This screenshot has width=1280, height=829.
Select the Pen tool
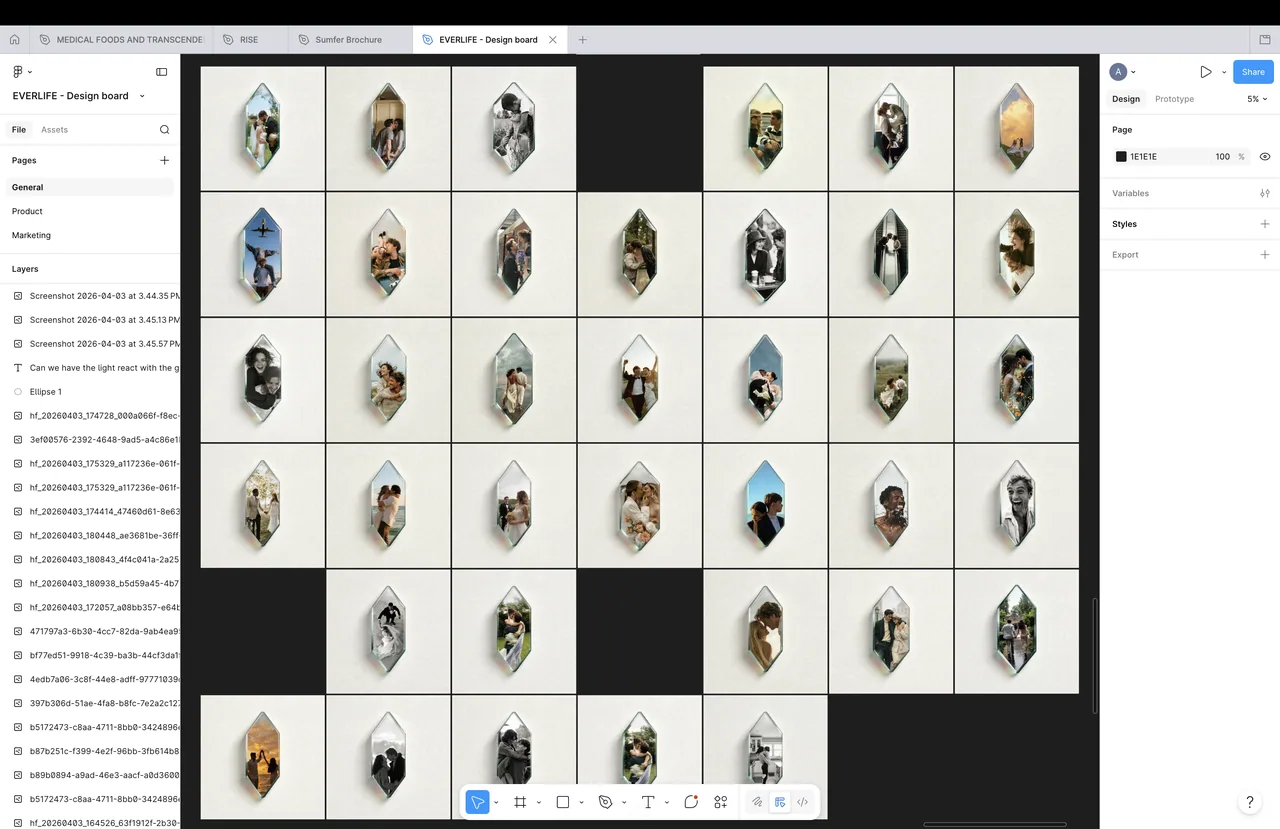(x=605, y=802)
